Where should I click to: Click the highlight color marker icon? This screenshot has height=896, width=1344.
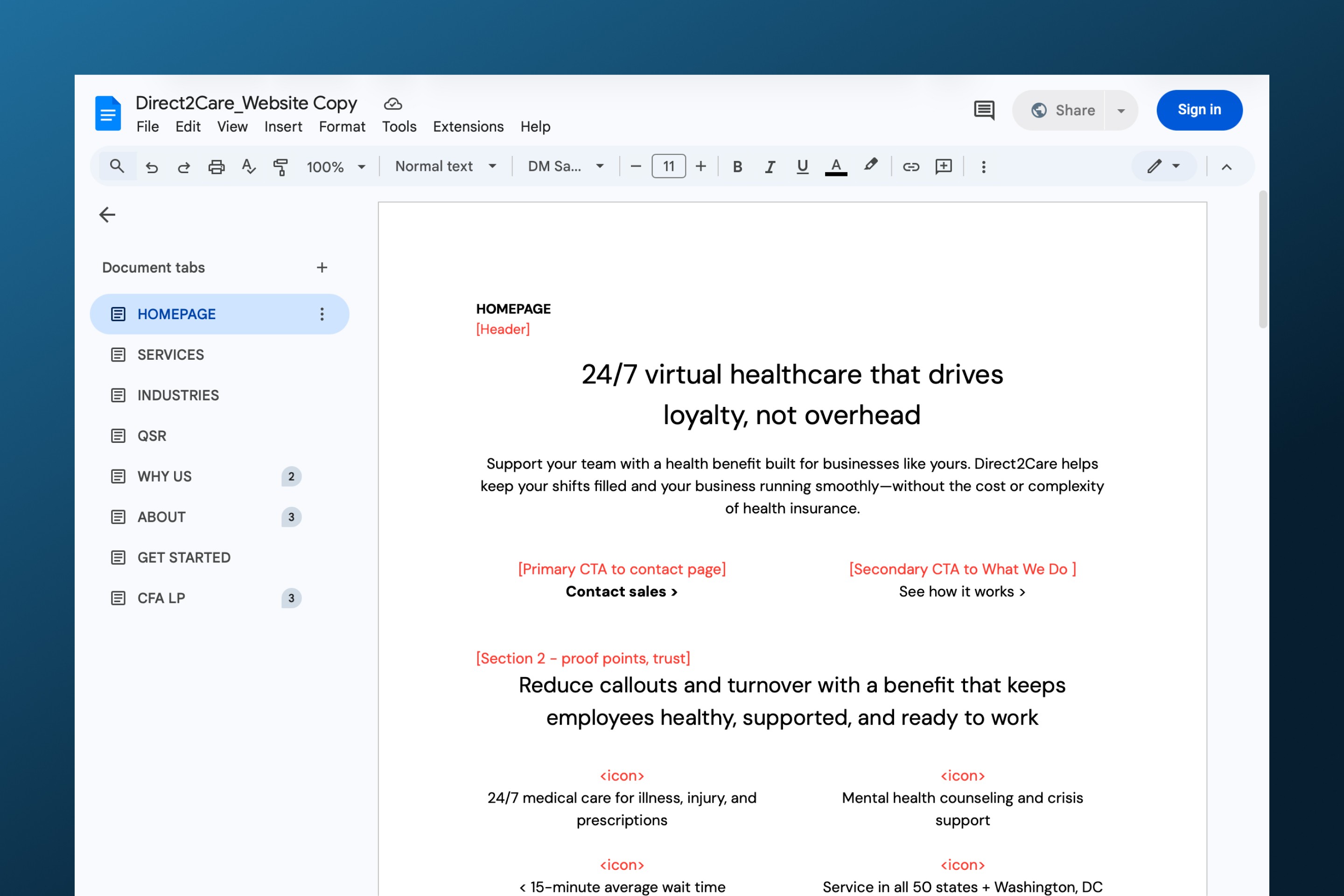point(870,166)
